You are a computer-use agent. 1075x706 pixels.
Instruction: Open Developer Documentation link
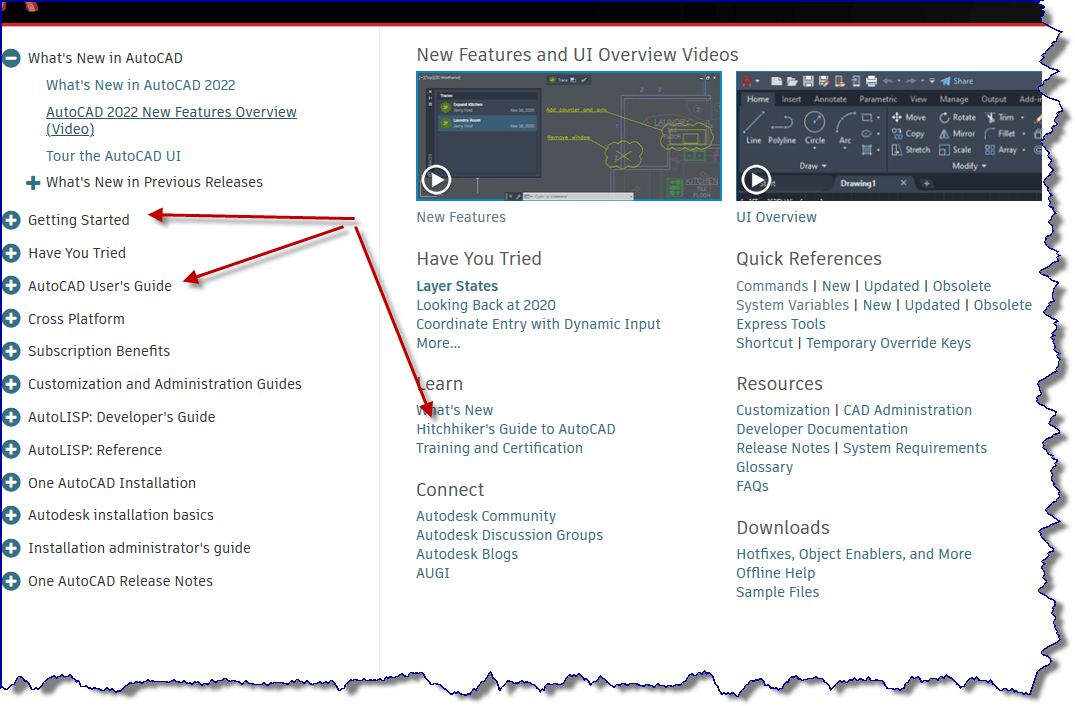click(822, 429)
